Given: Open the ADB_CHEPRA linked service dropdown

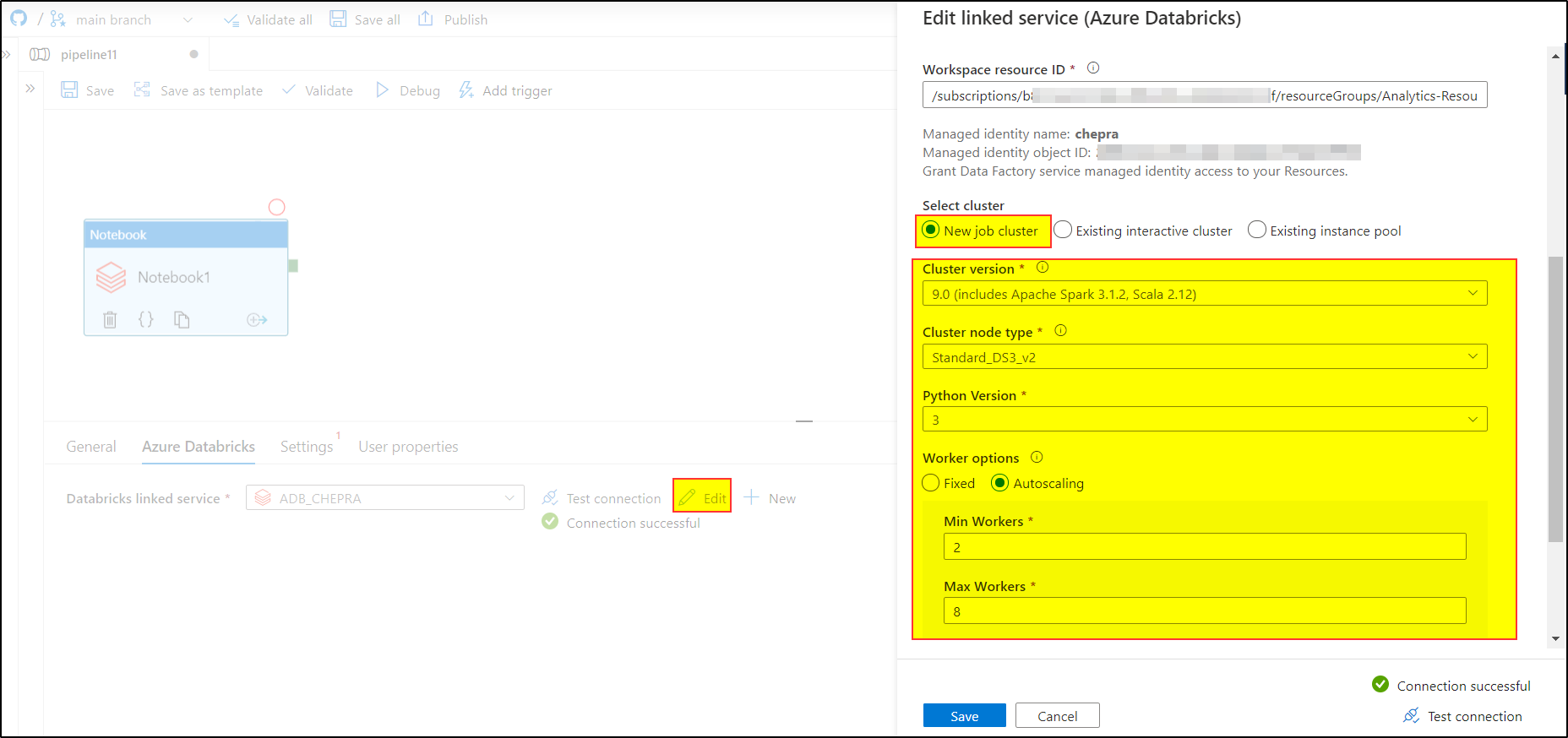Looking at the screenshot, I should pos(385,498).
